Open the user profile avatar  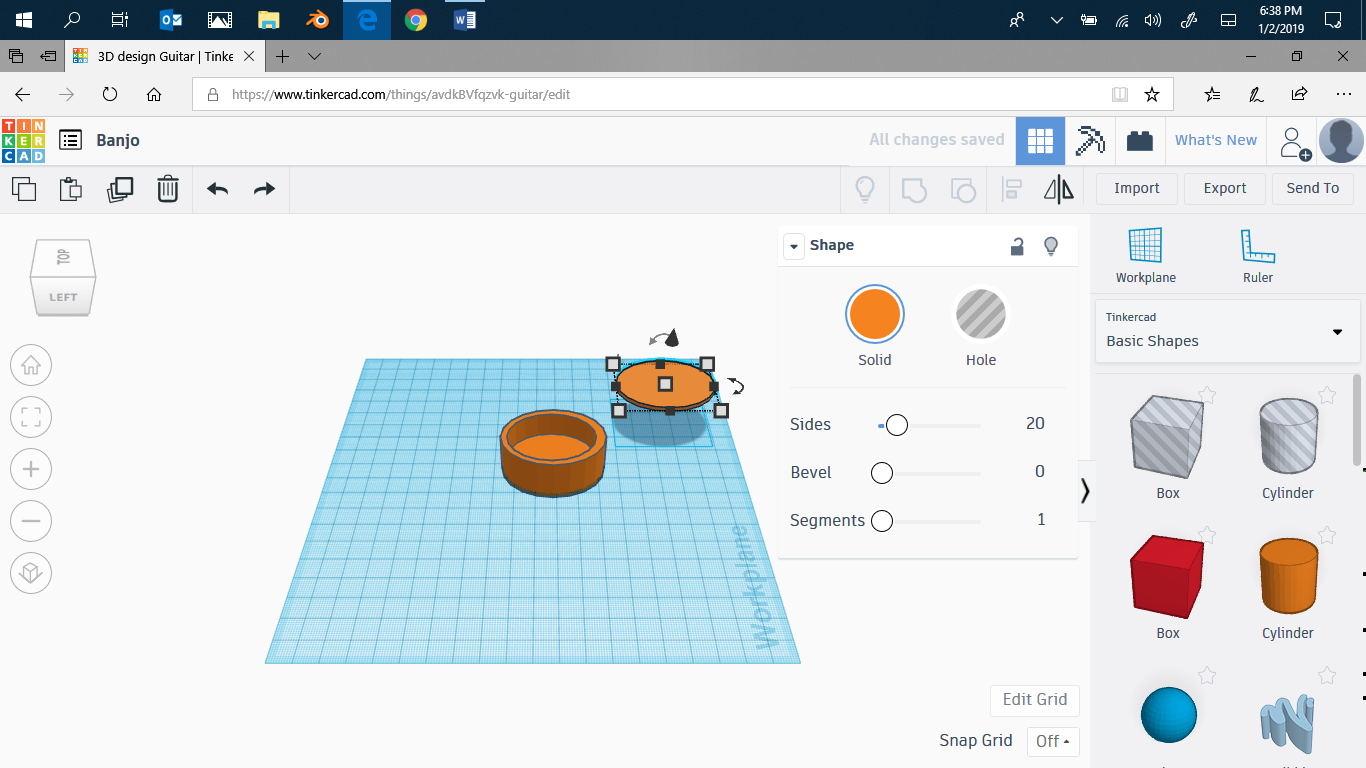pos(1341,141)
